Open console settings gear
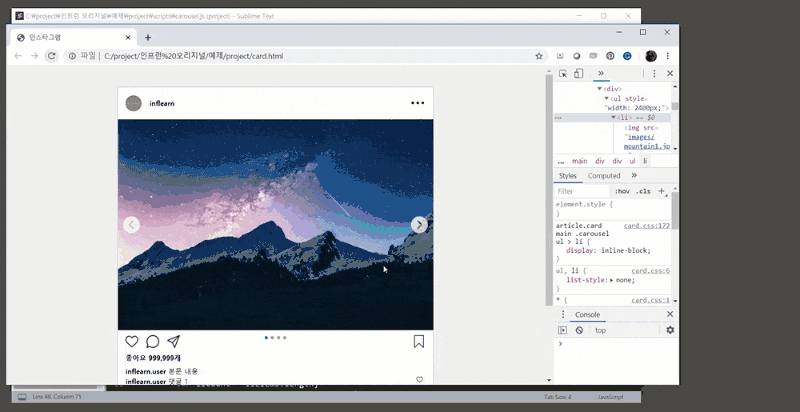Image resolution: width=800 pixels, height=412 pixels. 670,330
